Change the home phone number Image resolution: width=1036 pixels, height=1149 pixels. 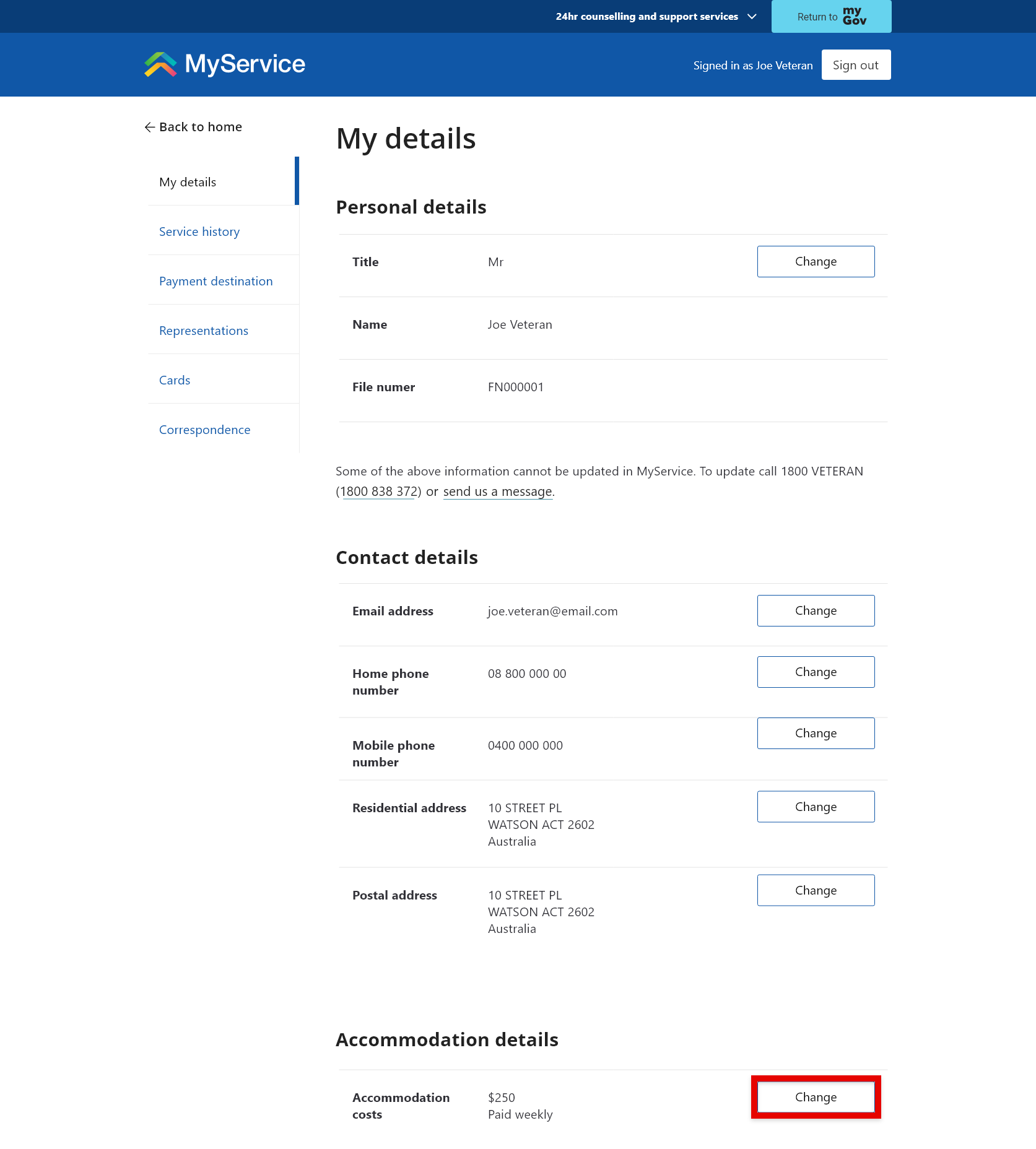click(816, 672)
